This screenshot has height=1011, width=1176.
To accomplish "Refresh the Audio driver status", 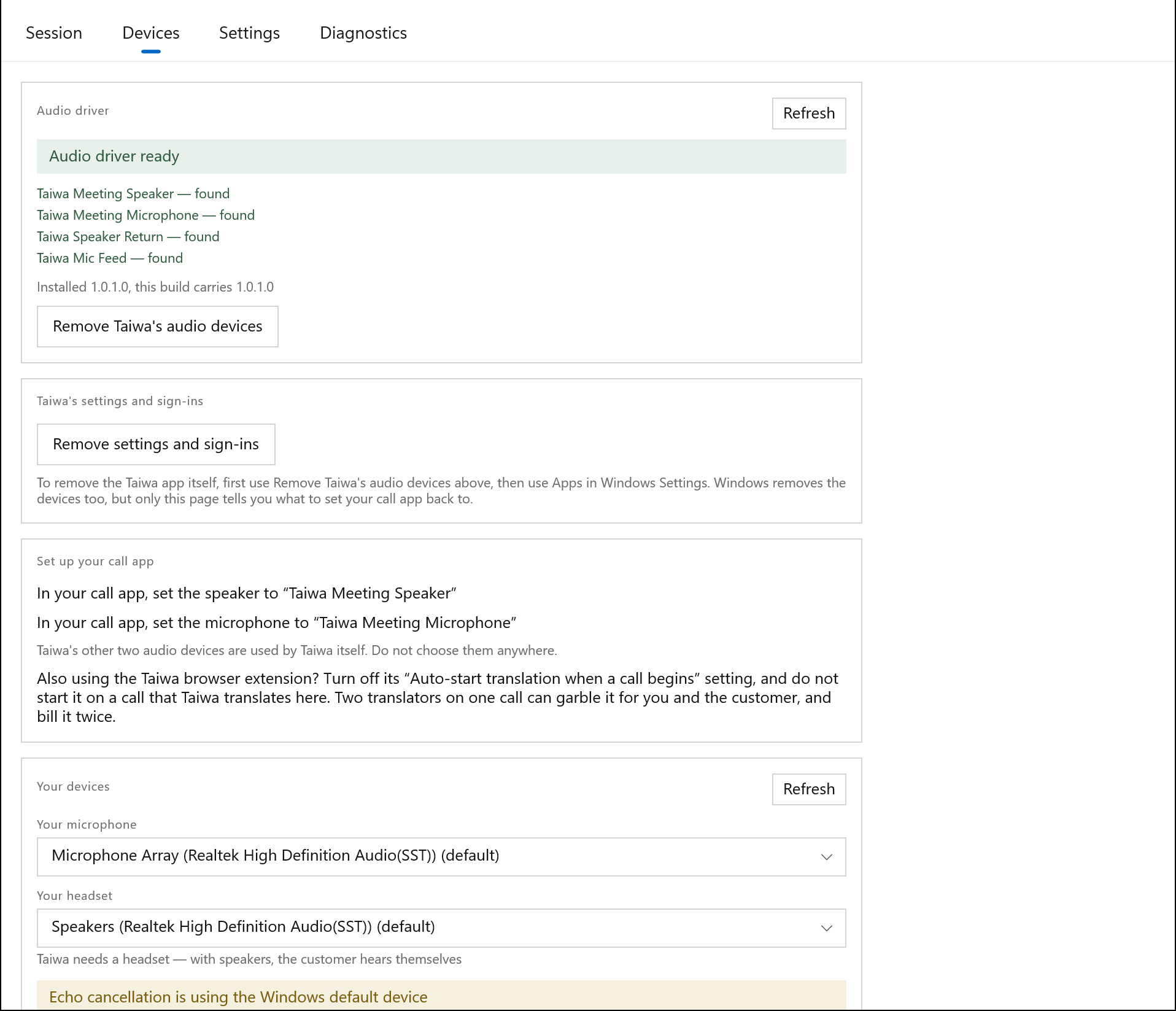I will 809,114.
